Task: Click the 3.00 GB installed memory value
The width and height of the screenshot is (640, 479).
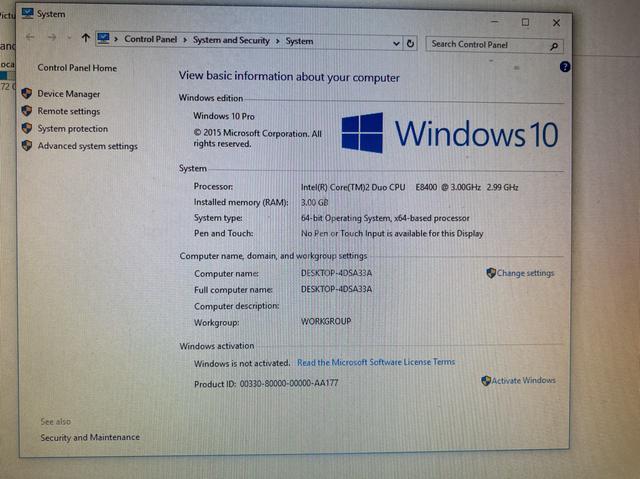Action: pos(314,202)
